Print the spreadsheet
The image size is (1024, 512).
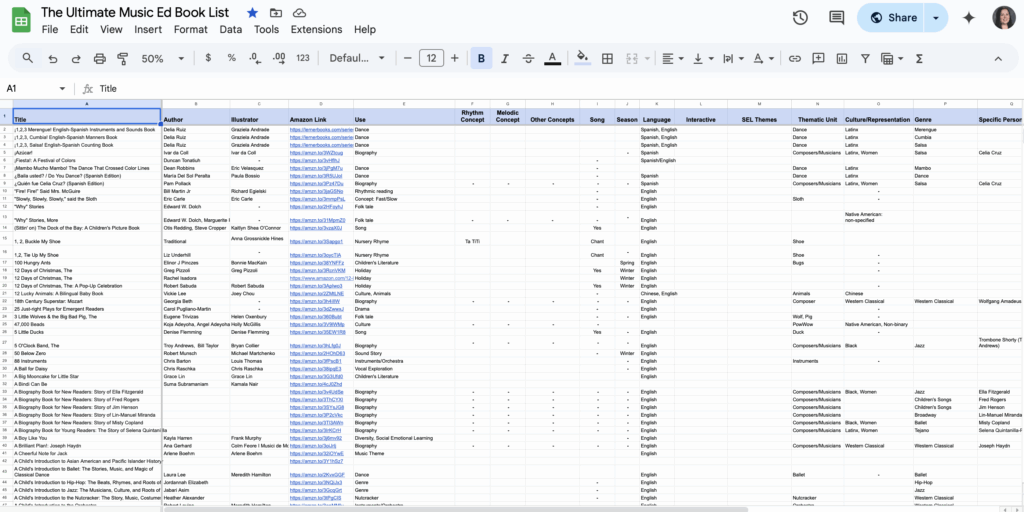99,58
